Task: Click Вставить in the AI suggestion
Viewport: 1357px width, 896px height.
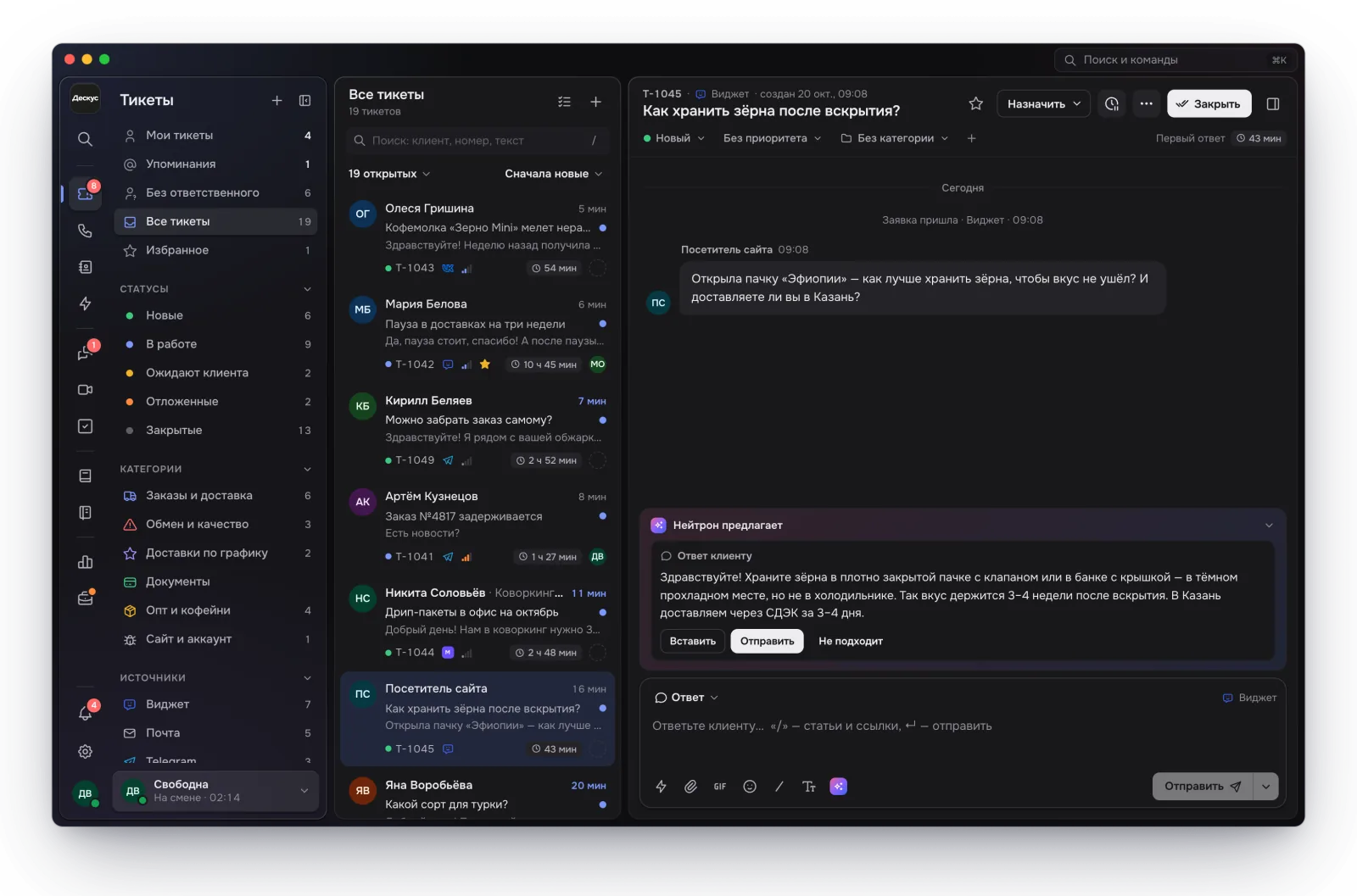Action: (x=692, y=641)
